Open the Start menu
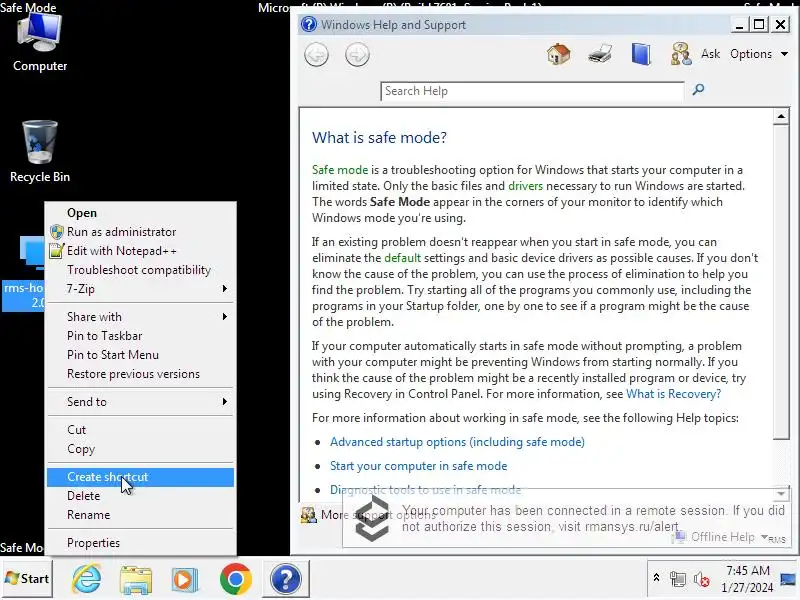This screenshot has height=600, width=800. 27,579
